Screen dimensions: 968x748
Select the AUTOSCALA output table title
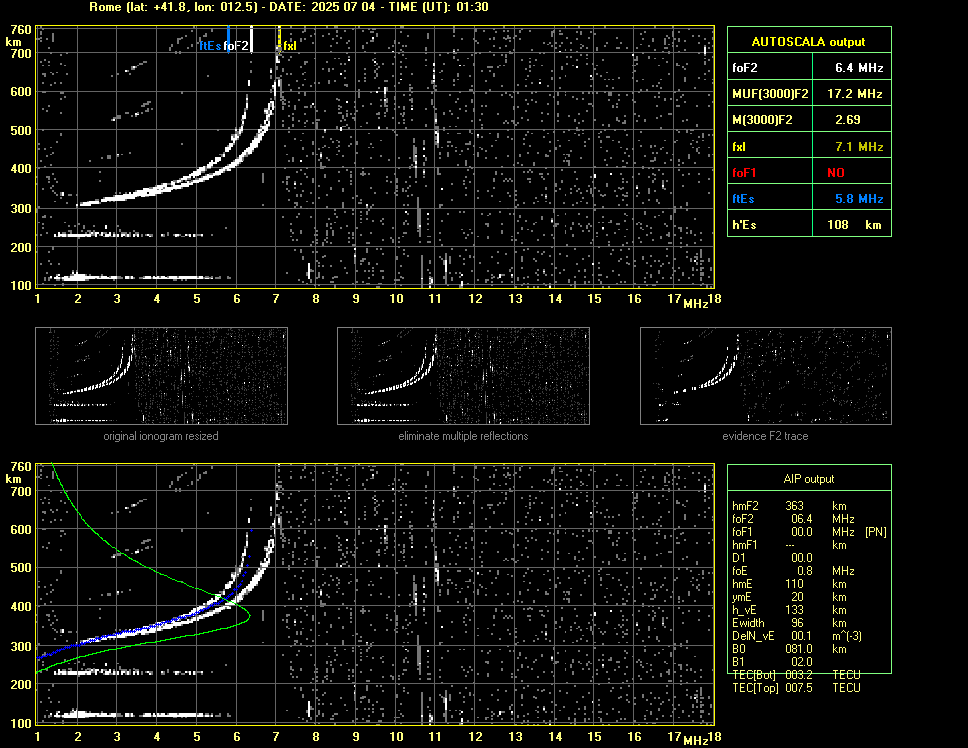click(808, 42)
